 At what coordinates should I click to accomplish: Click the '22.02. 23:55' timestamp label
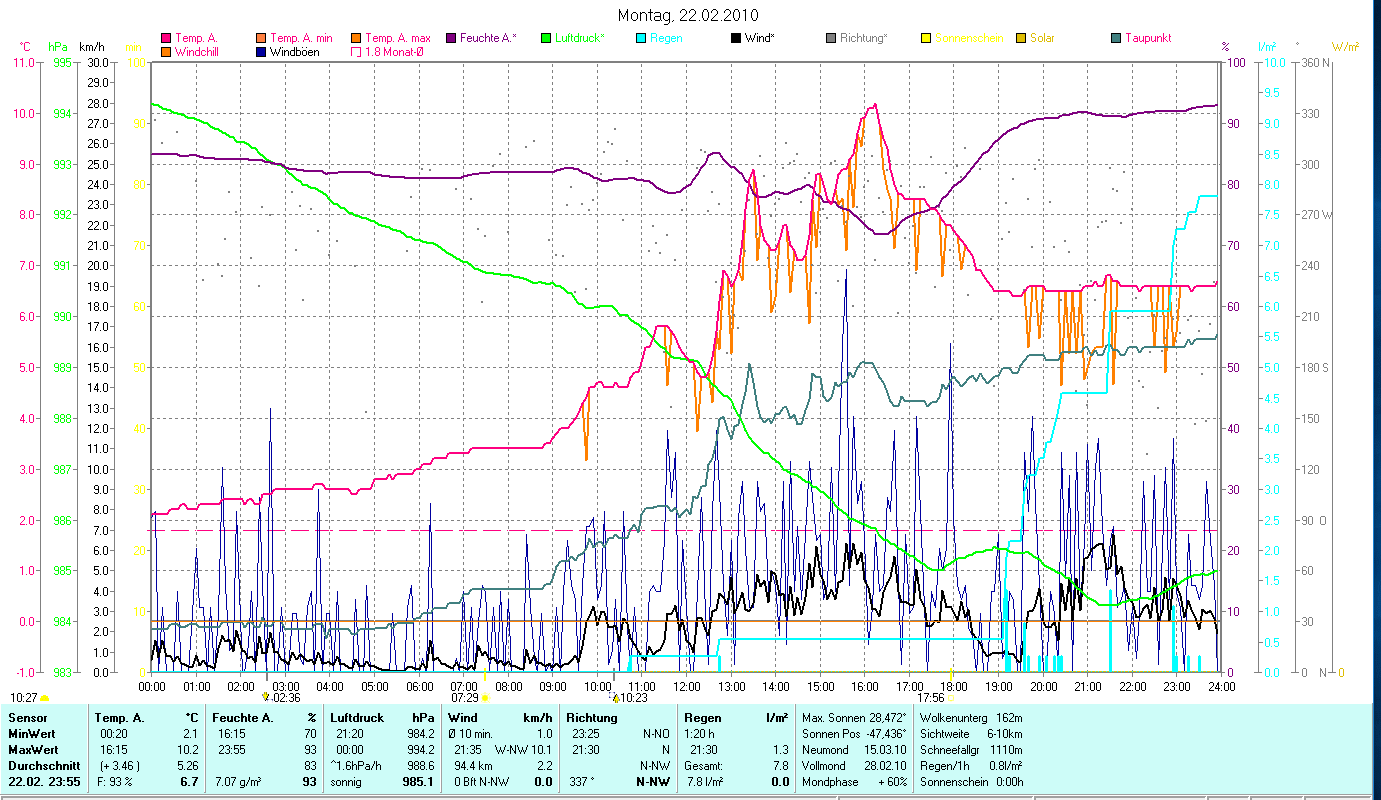point(44,781)
